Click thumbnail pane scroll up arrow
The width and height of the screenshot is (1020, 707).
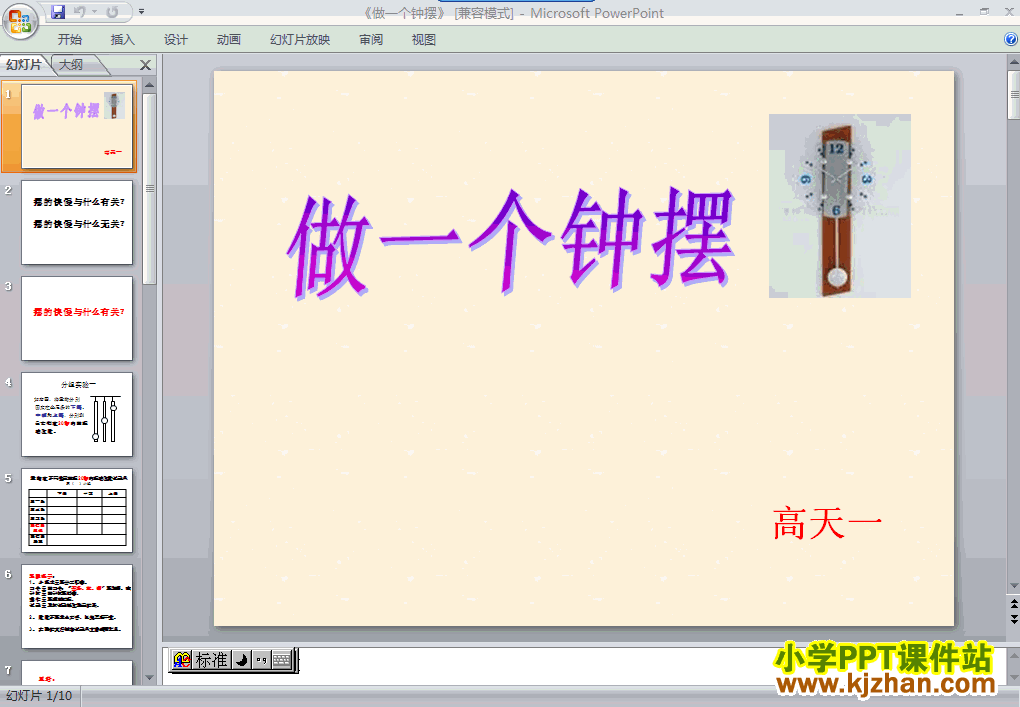[x=150, y=85]
